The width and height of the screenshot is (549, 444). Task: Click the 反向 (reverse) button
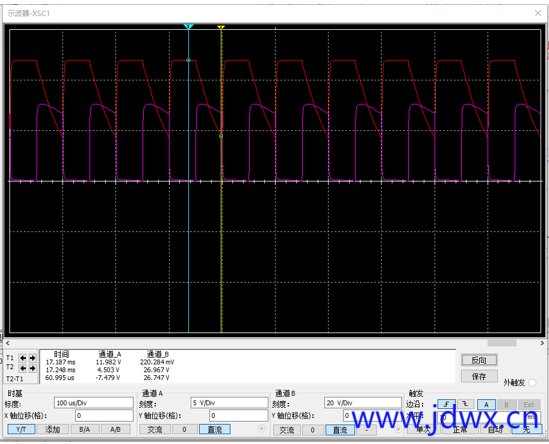pos(479,360)
